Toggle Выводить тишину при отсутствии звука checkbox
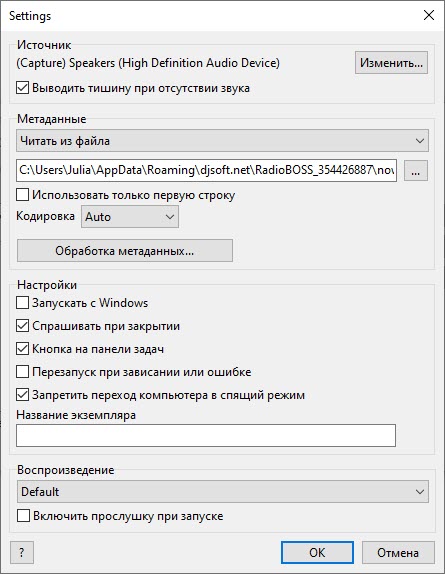This screenshot has width=445, height=574. tap(22, 88)
